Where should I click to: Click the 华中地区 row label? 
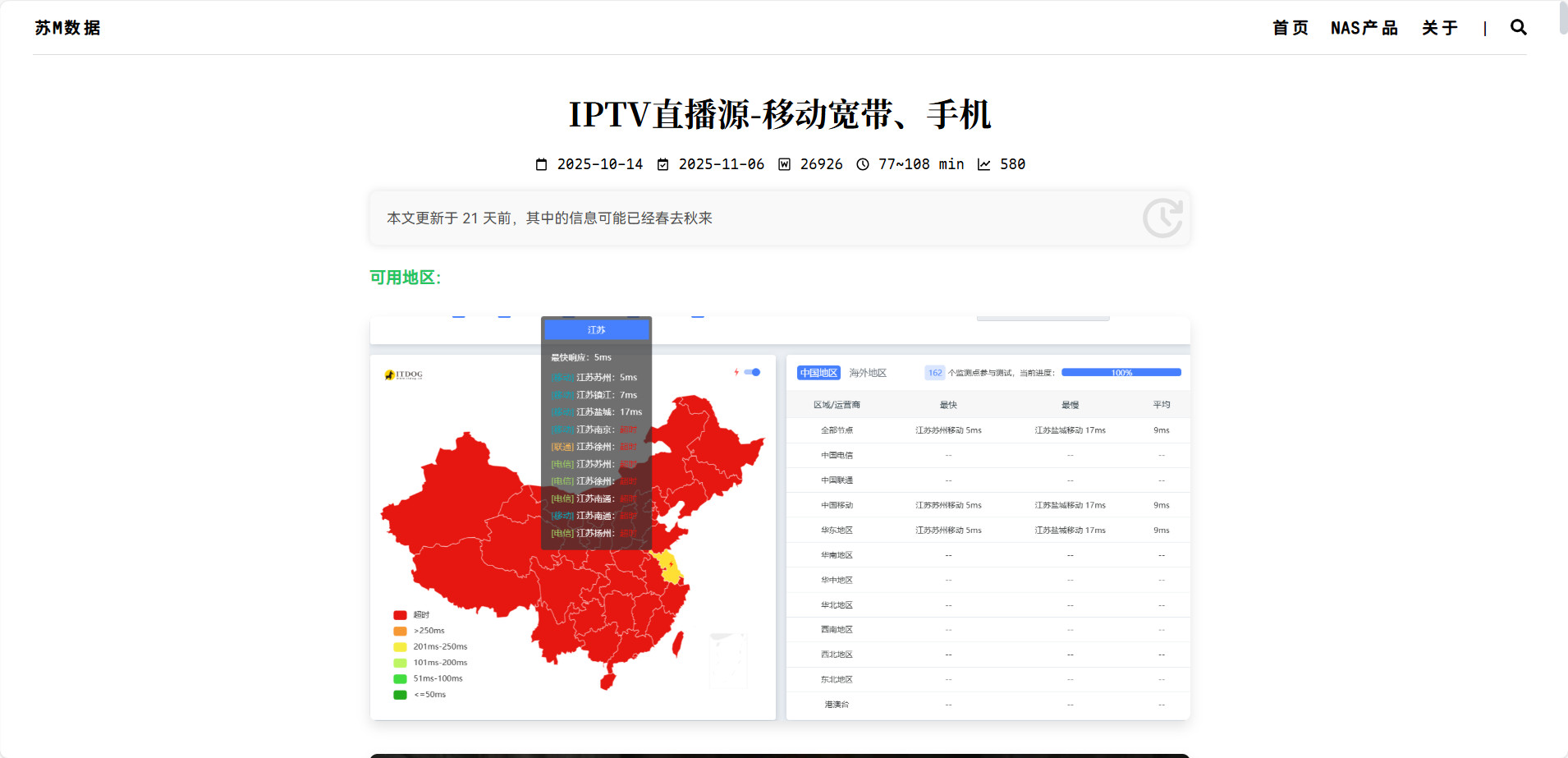pos(837,580)
